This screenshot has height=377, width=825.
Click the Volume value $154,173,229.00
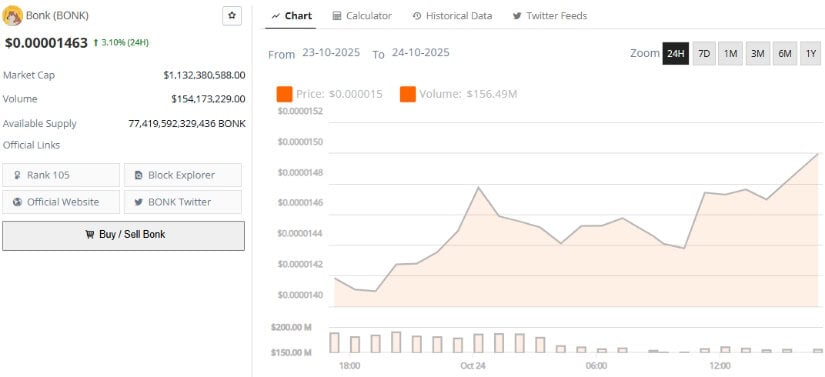pyautogui.click(x=208, y=99)
